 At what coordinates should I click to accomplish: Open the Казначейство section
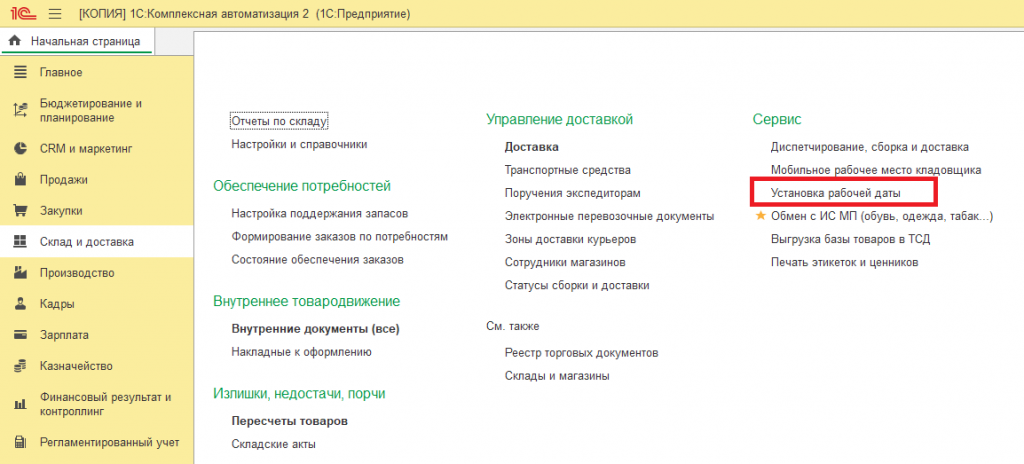pyautogui.click(x=97, y=366)
